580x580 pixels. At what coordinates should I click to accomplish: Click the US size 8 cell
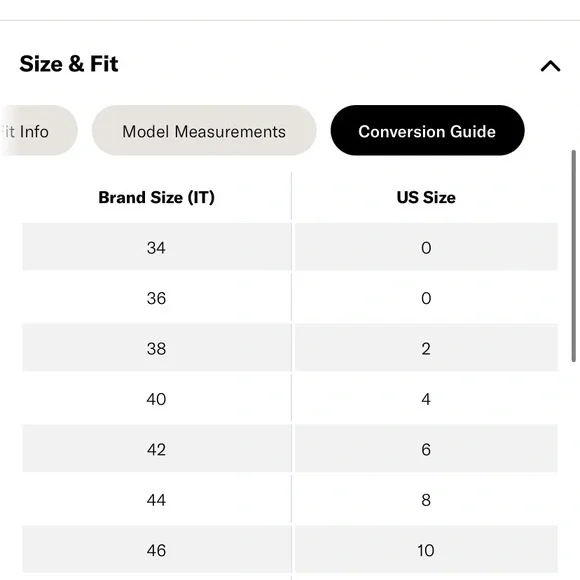[x=426, y=499]
